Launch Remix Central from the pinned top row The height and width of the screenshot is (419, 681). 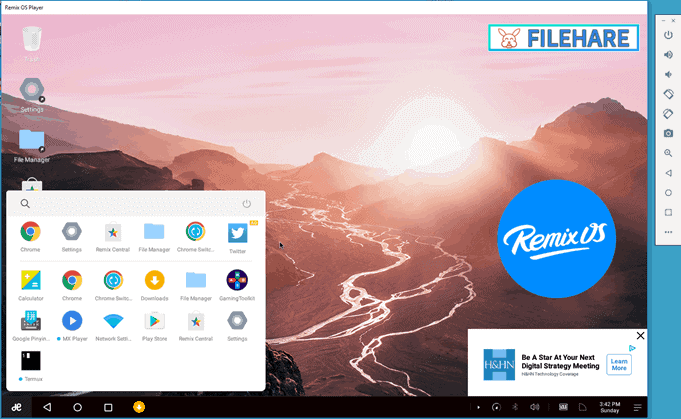tap(113, 232)
